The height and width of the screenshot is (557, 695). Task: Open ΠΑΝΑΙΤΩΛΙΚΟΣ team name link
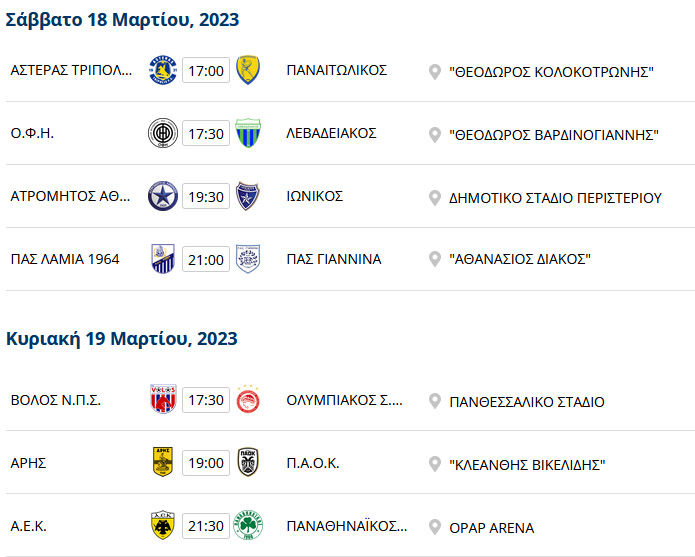[336, 70]
